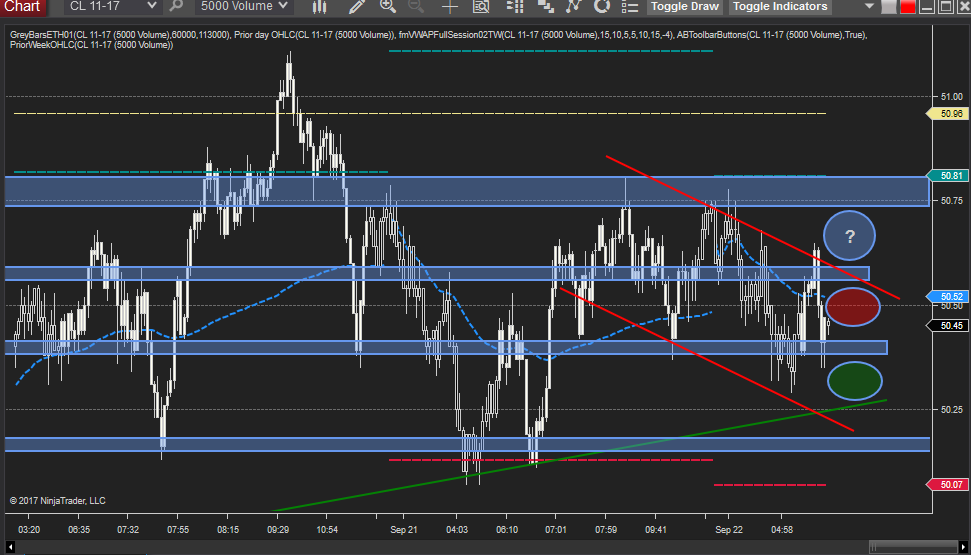Click the blue 50.52 price marker
The image size is (971, 555).
click(948, 297)
